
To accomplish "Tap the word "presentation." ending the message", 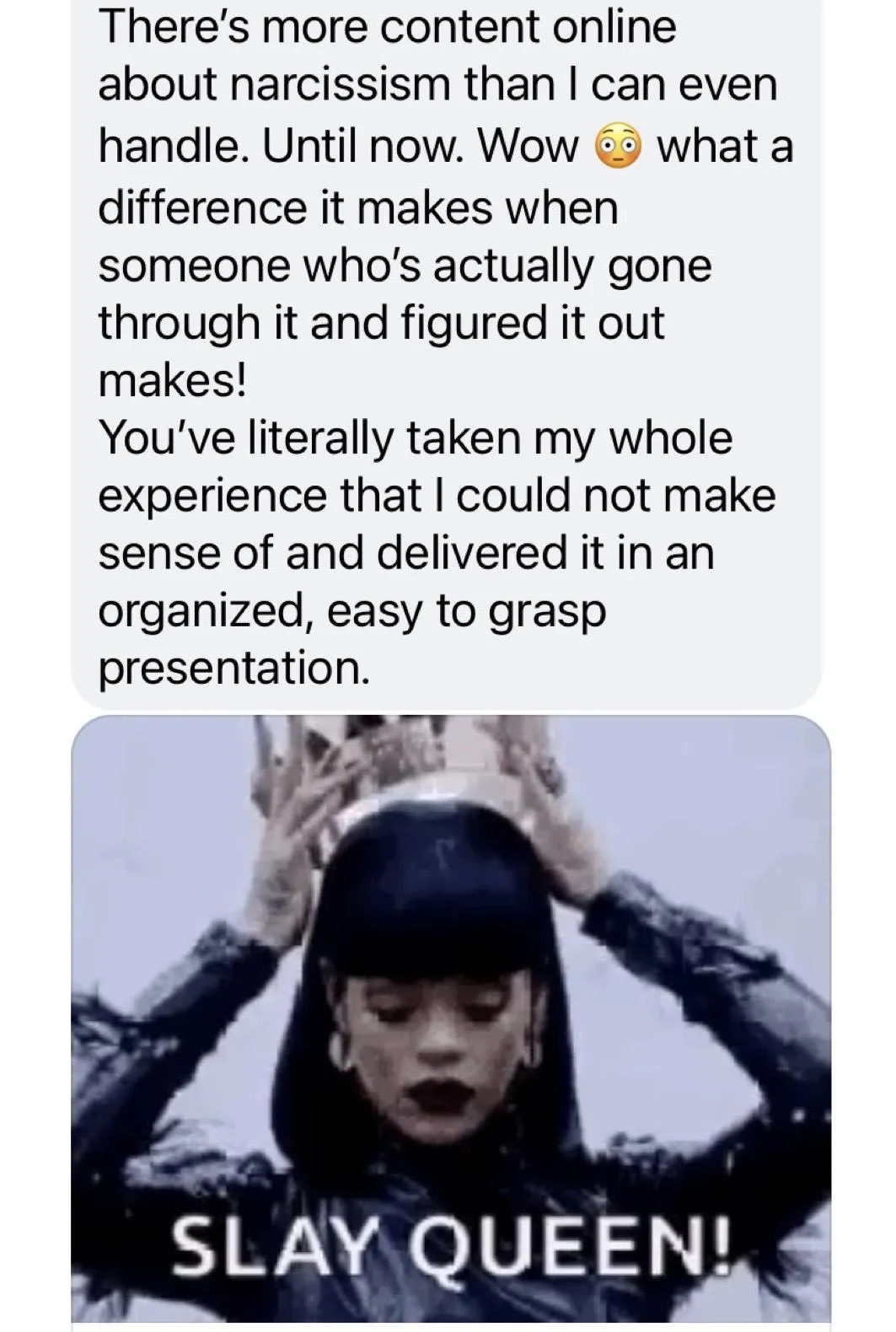I will point(233,668).
